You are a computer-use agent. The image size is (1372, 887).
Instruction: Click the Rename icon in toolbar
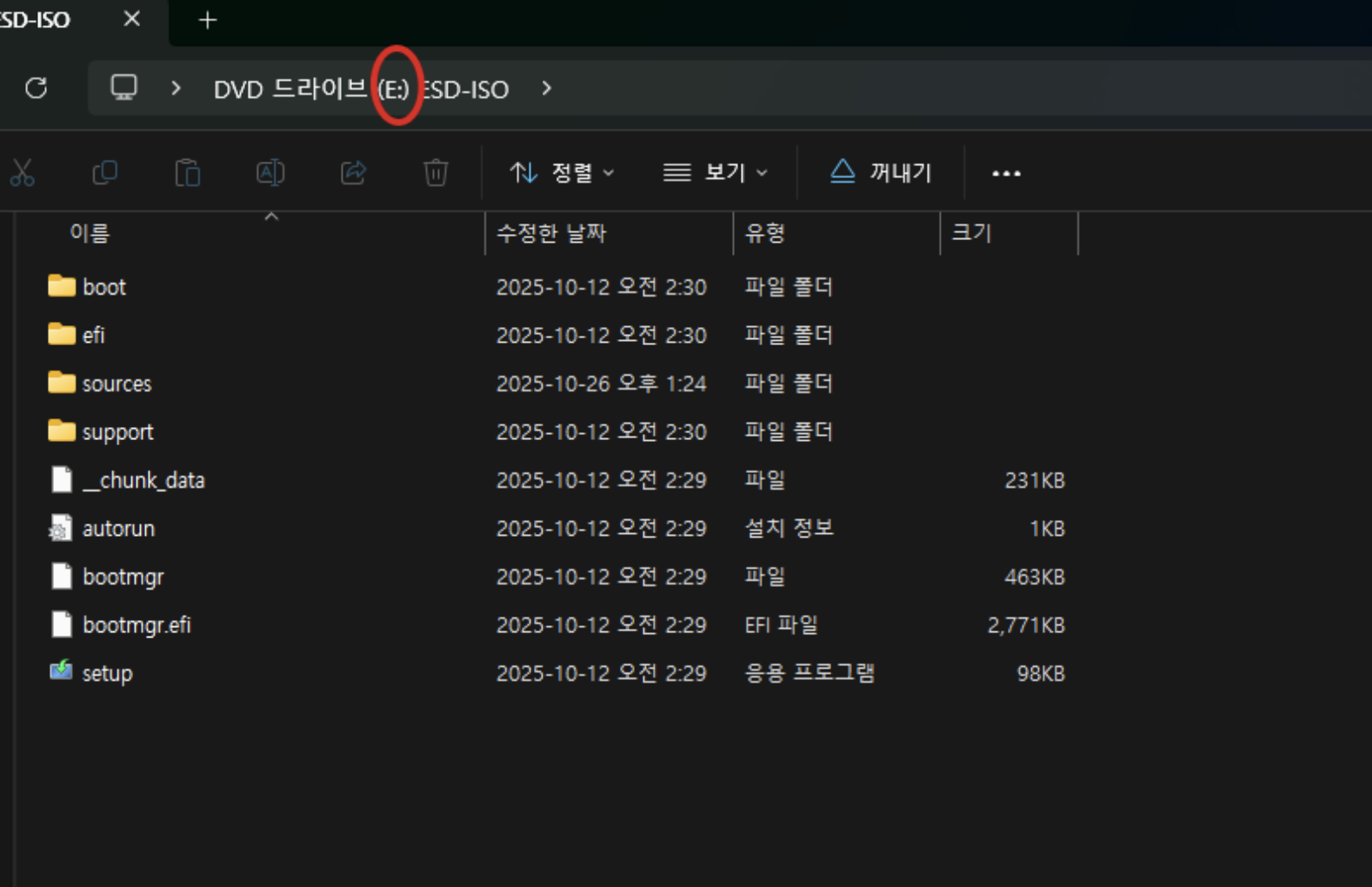point(270,173)
